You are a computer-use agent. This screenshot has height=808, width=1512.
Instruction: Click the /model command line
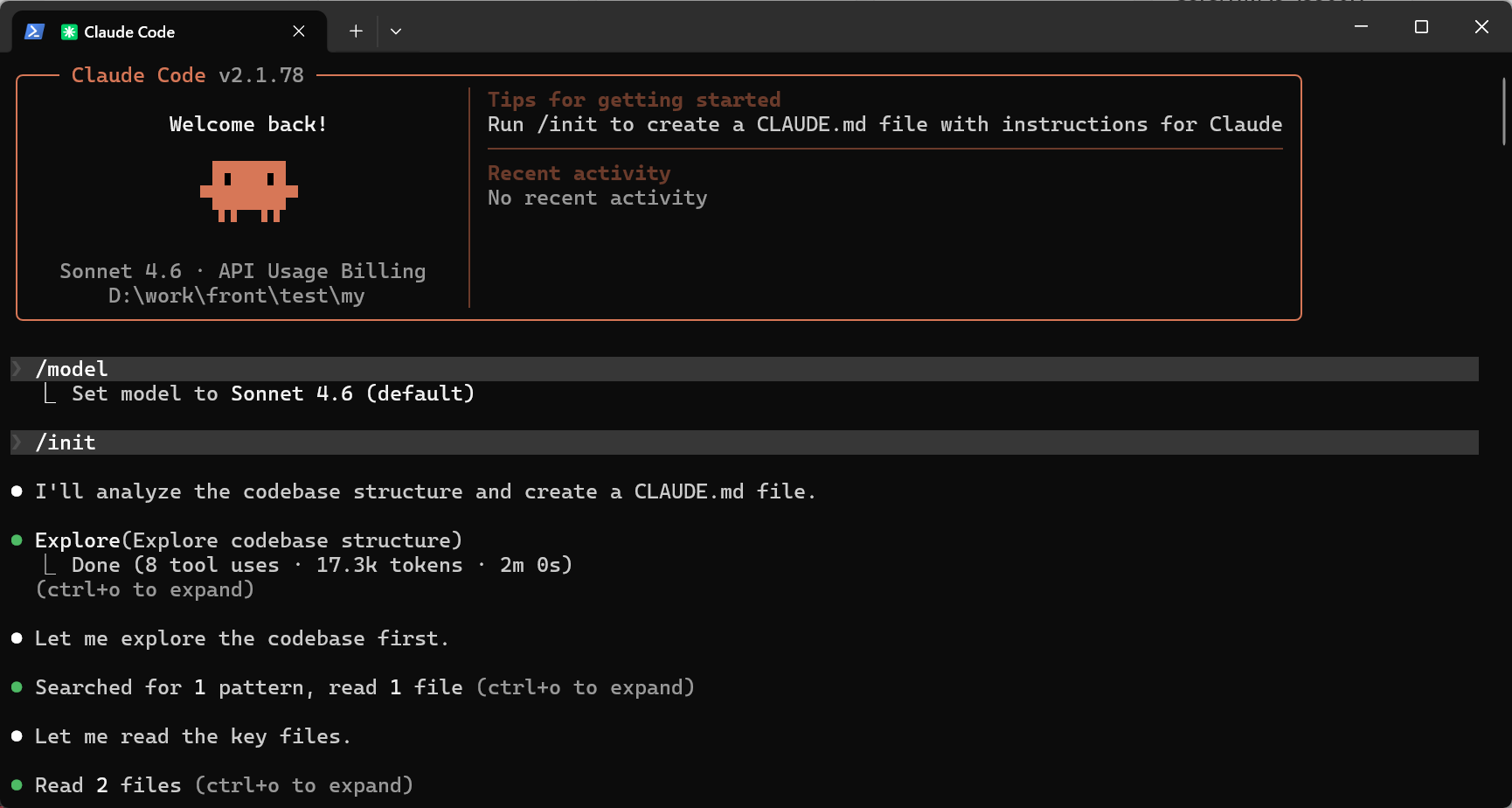[x=72, y=369]
